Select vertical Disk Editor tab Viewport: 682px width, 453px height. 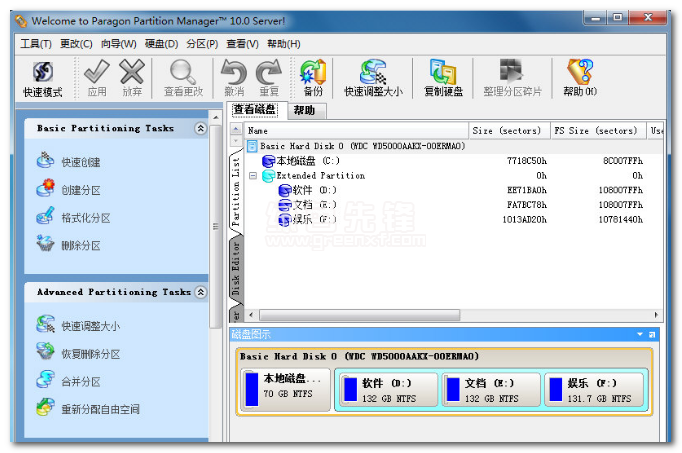[x=236, y=269]
